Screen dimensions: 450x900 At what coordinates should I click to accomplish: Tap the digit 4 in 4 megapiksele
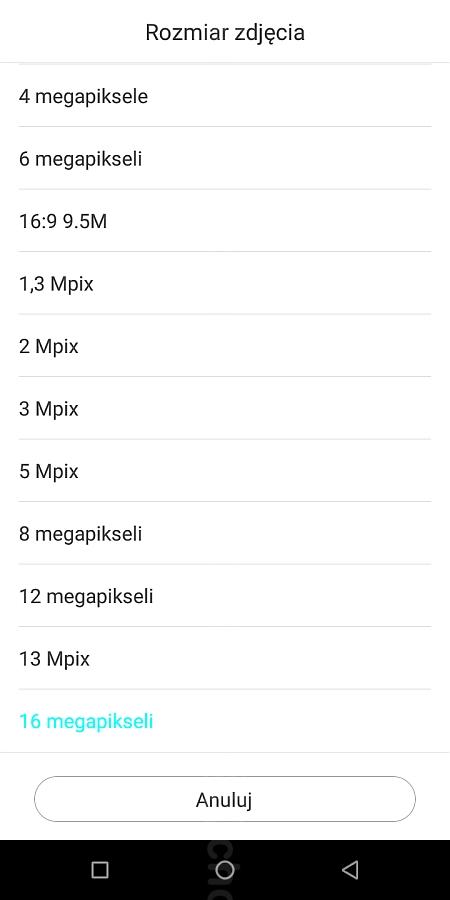point(24,96)
